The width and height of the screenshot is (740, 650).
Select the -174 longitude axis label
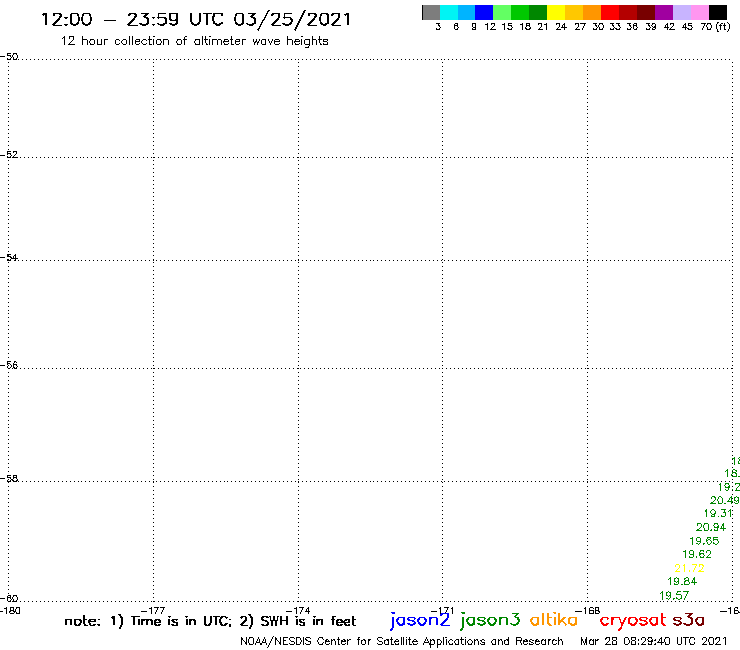click(x=298, y=611)
